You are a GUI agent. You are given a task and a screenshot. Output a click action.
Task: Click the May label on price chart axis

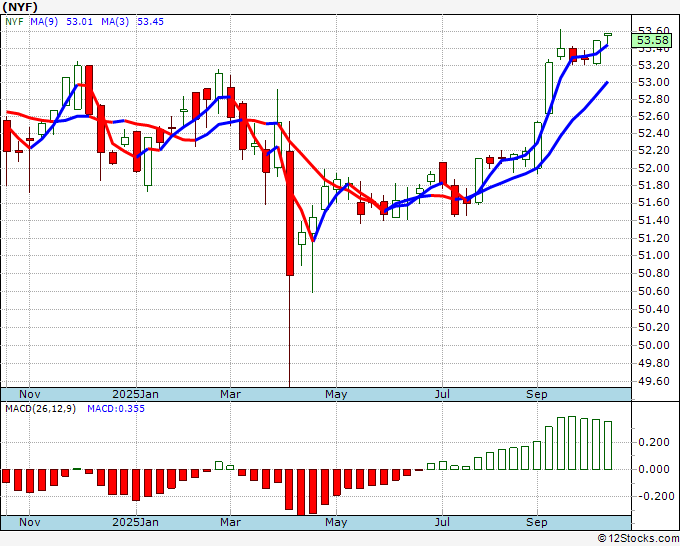point(336,394)
